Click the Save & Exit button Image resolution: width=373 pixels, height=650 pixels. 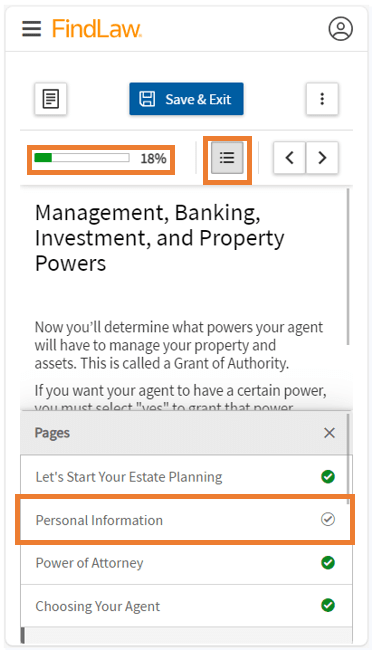(186, 99)
